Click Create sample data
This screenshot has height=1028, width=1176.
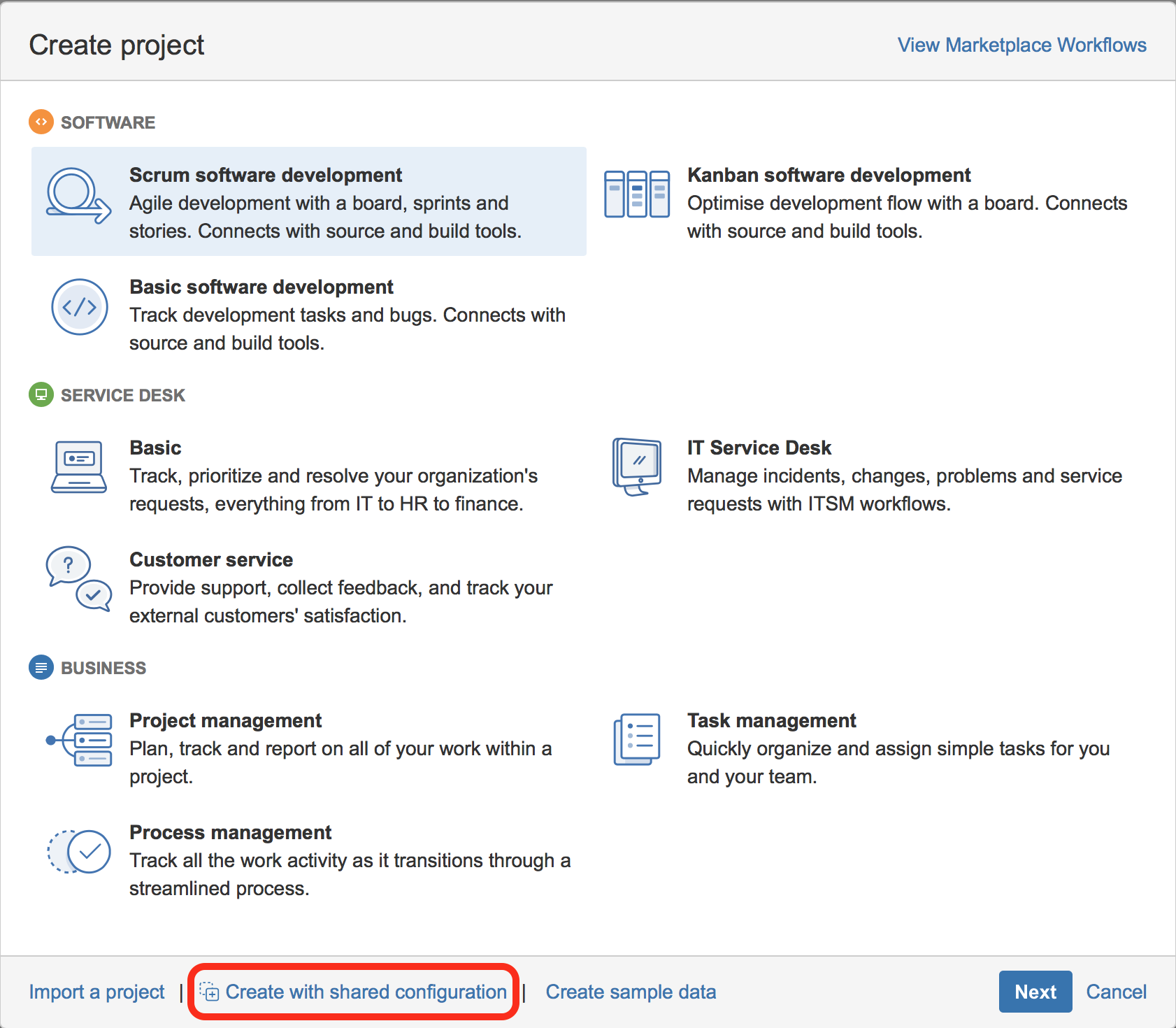pos(630,992)
